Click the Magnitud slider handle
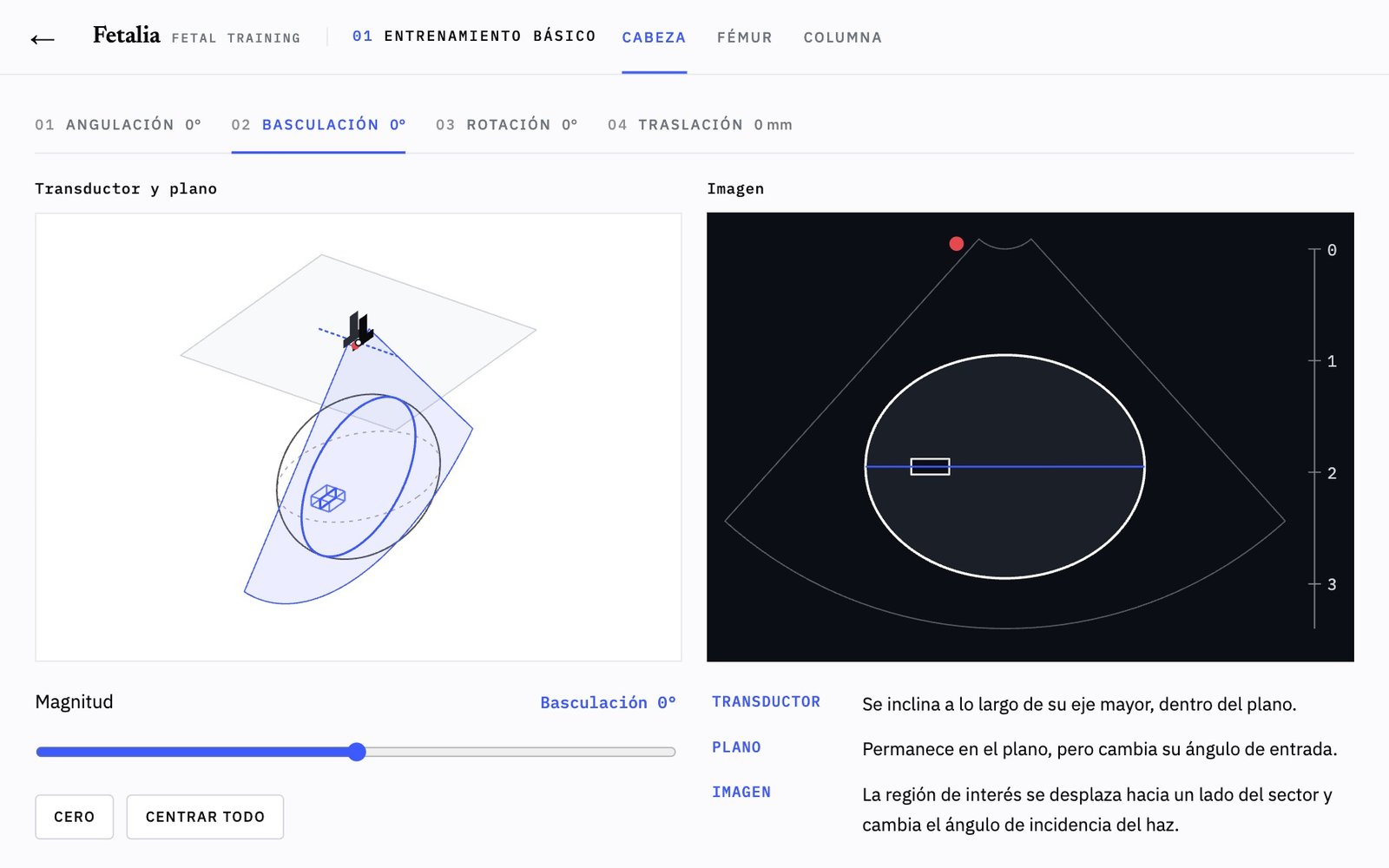1389x868 pixels. tap(357, 752)
